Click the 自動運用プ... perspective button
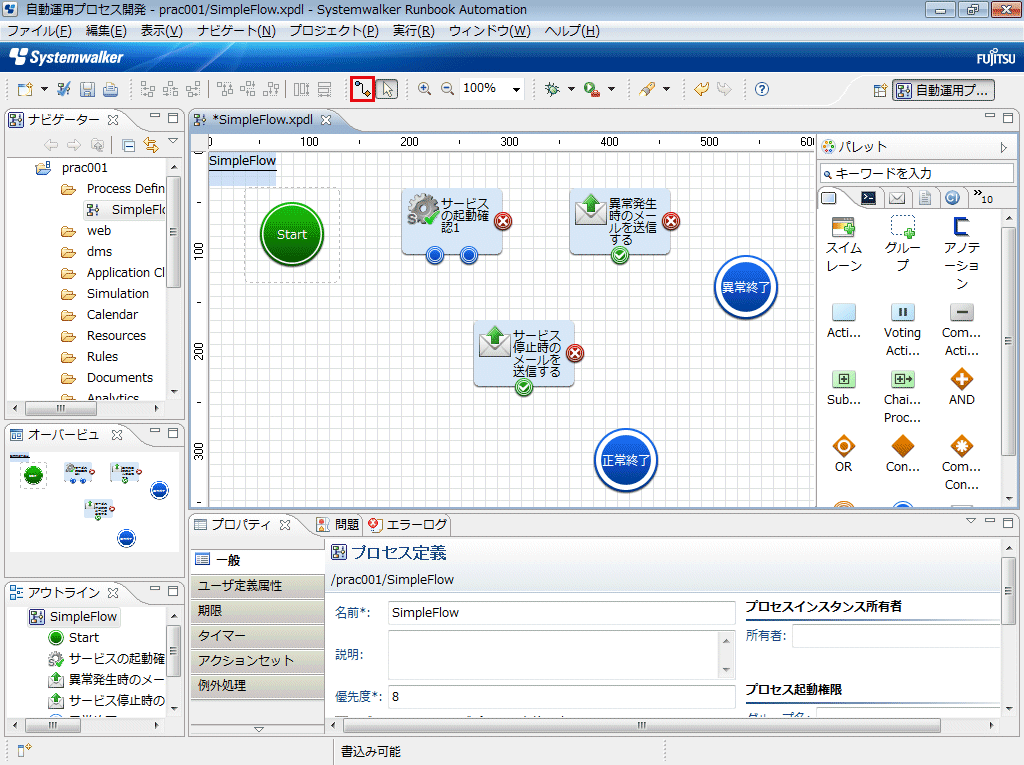Image resolution: width=1024 pixels, height=765 pixels. [943, 90]
